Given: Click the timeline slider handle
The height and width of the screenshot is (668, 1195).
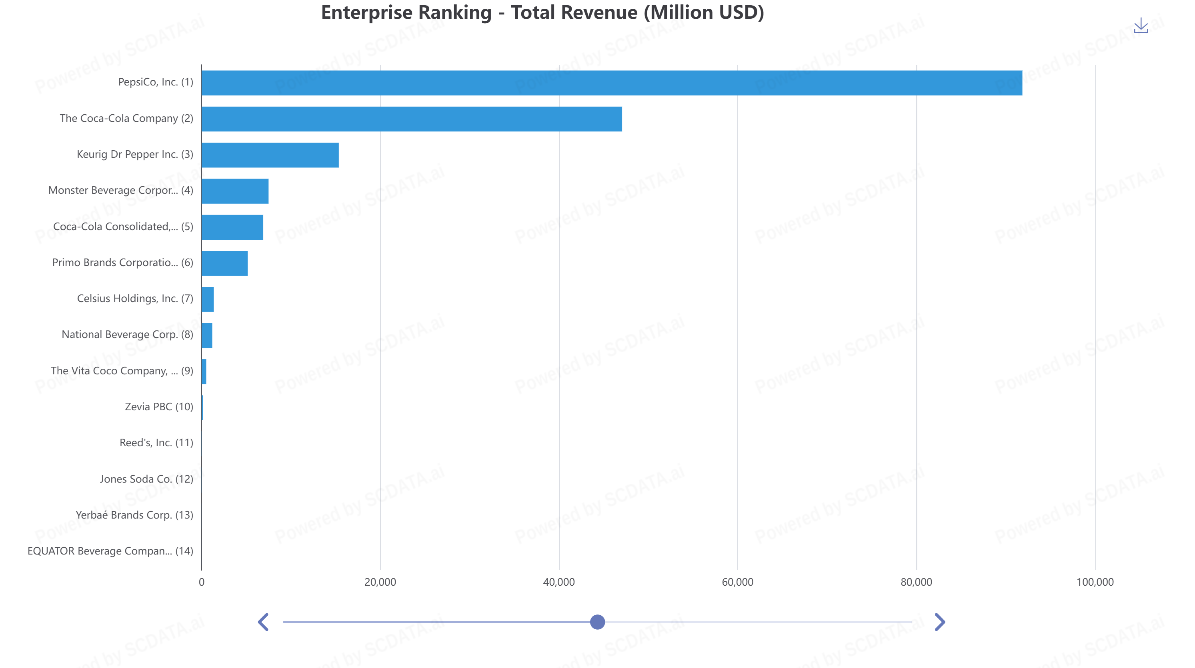Looking at the screenshot, I should click(x=598, y=622).
